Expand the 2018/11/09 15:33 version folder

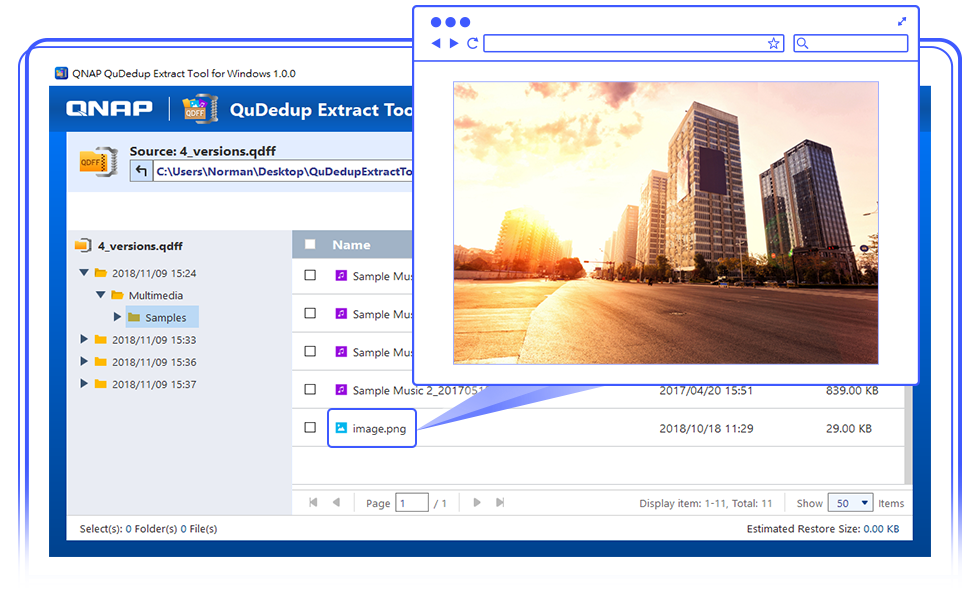click(84, 340)
